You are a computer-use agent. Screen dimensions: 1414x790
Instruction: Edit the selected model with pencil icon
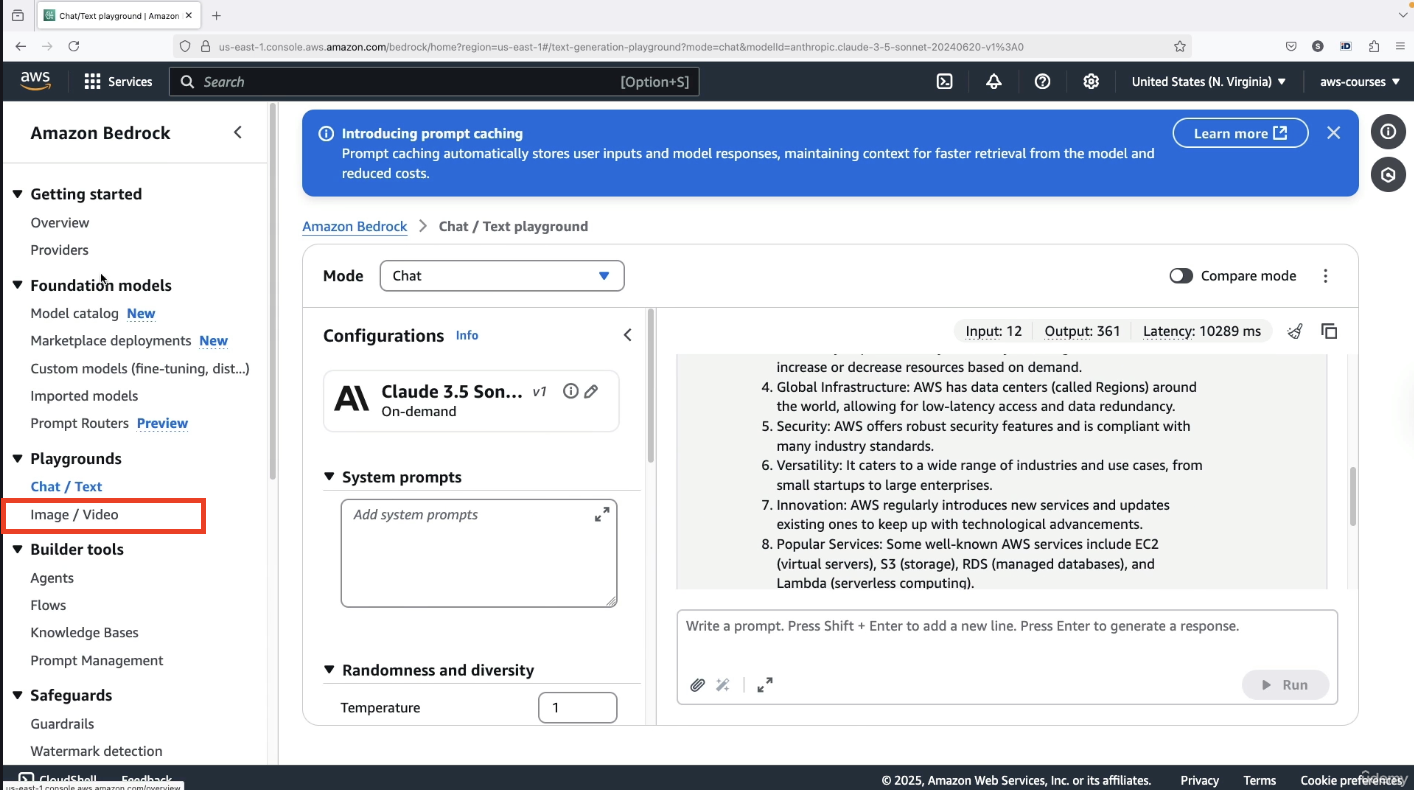591,391
